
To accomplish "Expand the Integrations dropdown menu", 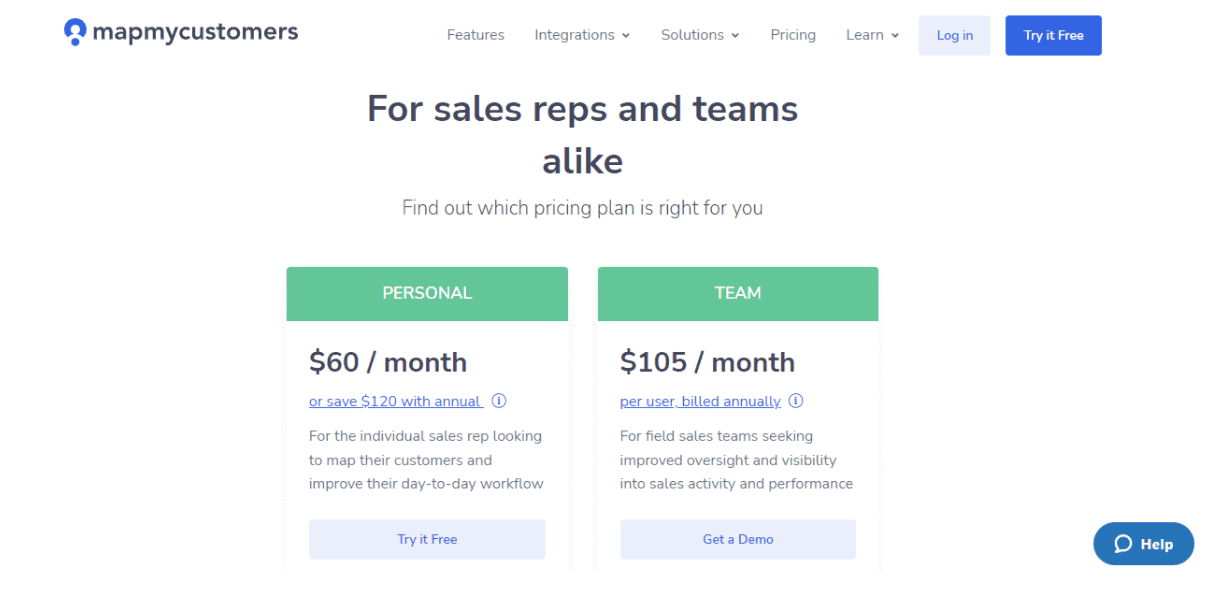I will 582,35.
